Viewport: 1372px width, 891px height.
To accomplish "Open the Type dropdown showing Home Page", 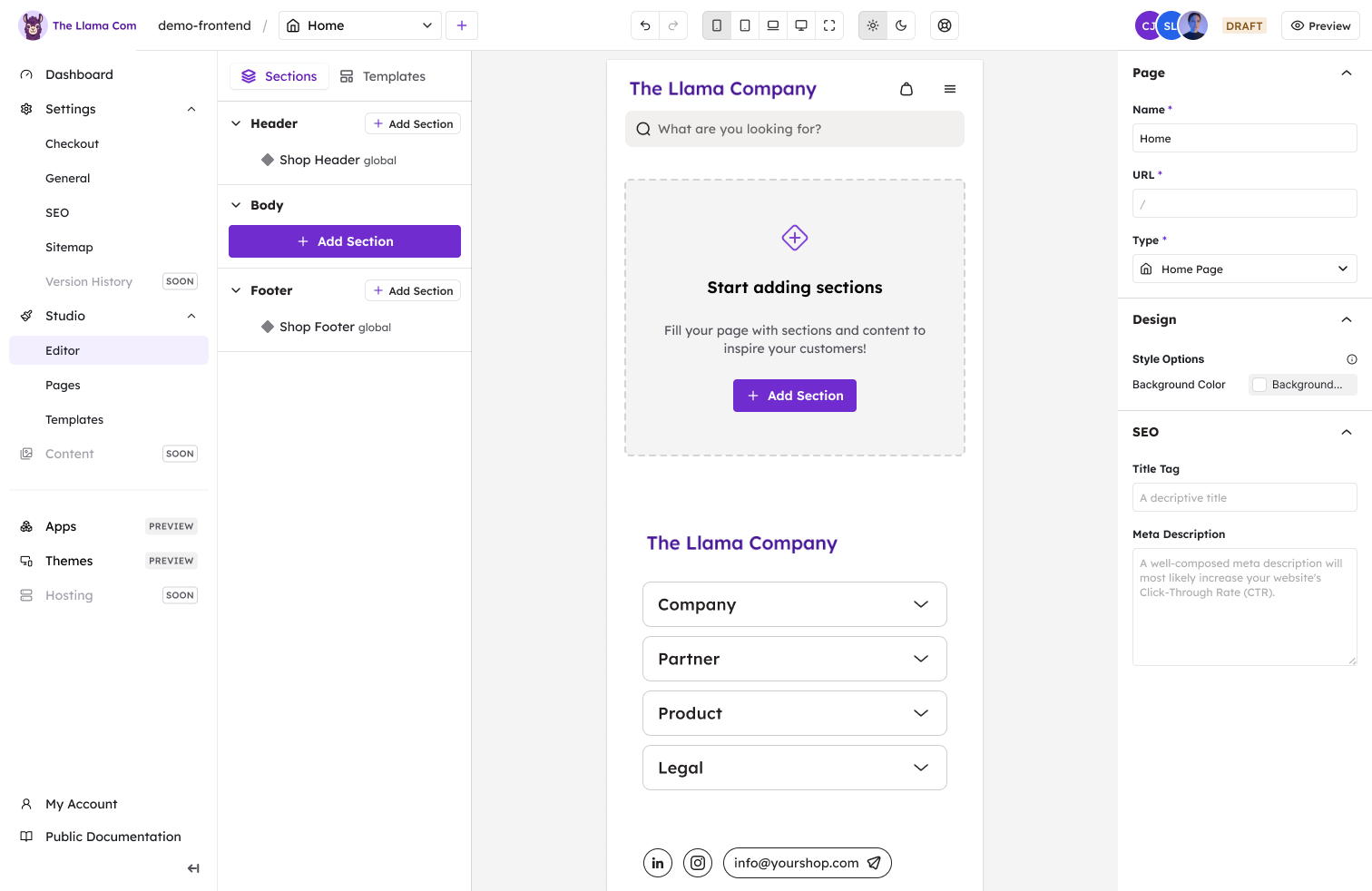I will [x=1244, y=269].
